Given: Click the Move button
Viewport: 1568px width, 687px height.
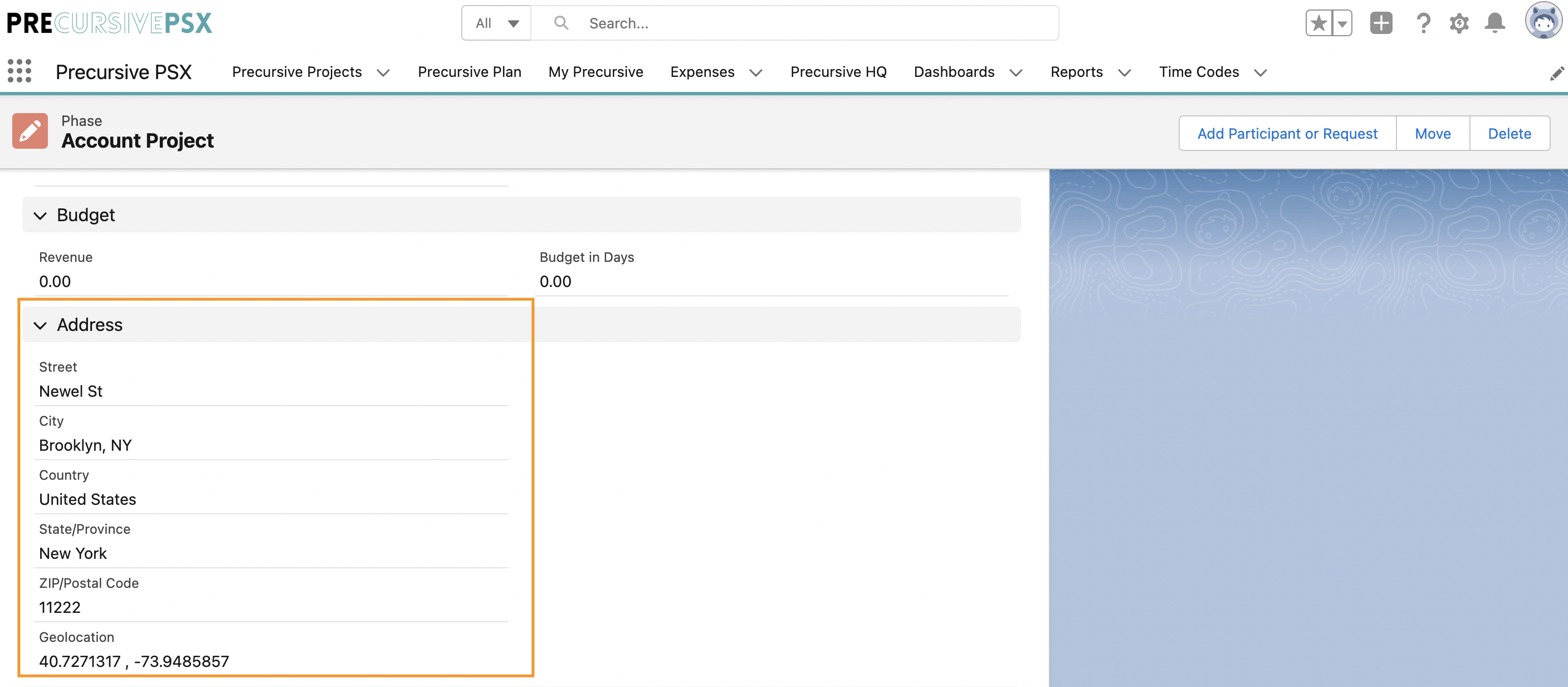Looking at the screenshot, I should tap(1432, 133).
